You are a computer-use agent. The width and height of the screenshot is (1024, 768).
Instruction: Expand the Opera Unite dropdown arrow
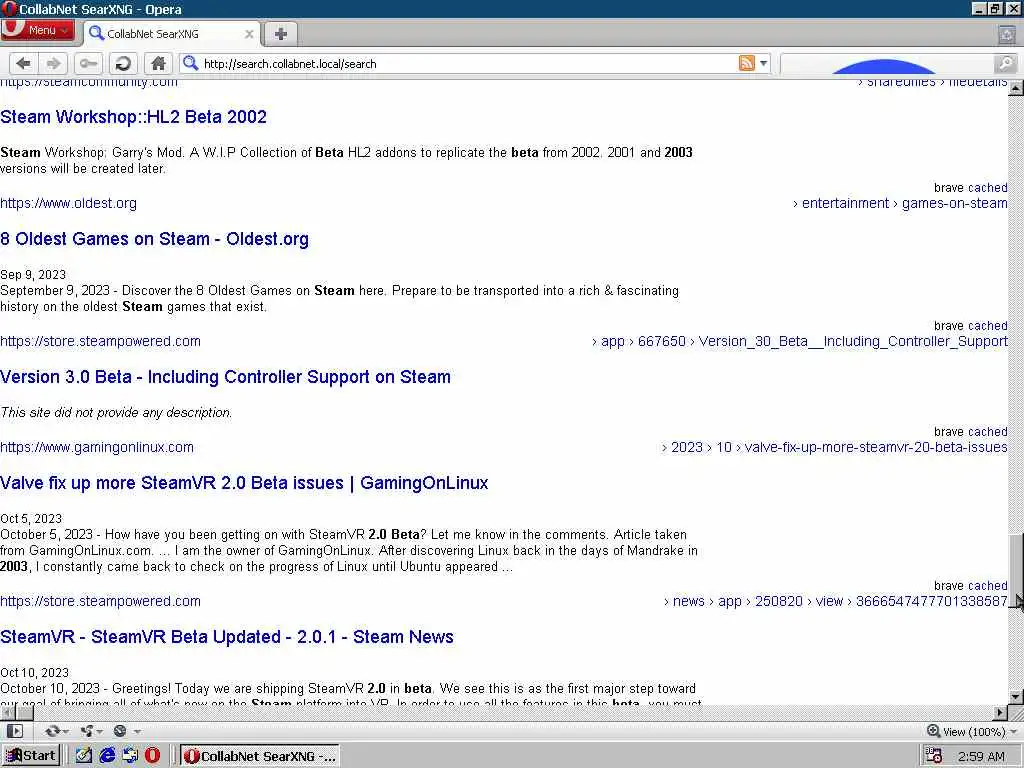99,731
